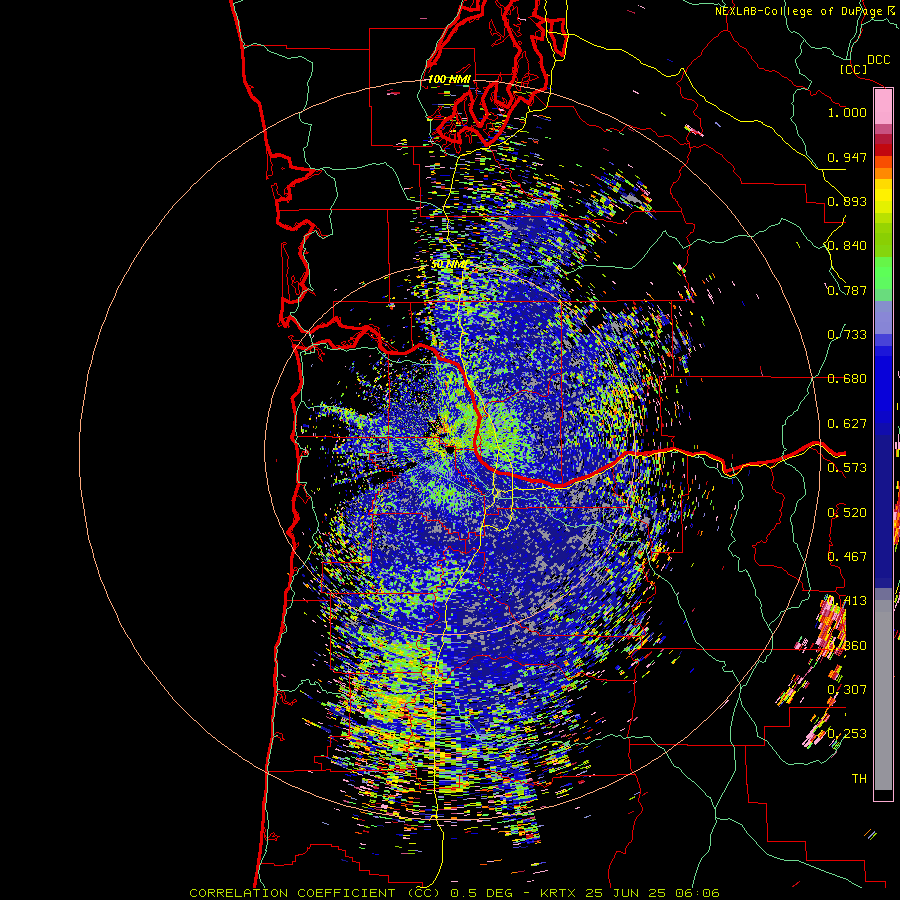The width and height of the screenshot is (900, 900).
Task: Pick the red segment of the color bar
Action: [x=883, y=150]
